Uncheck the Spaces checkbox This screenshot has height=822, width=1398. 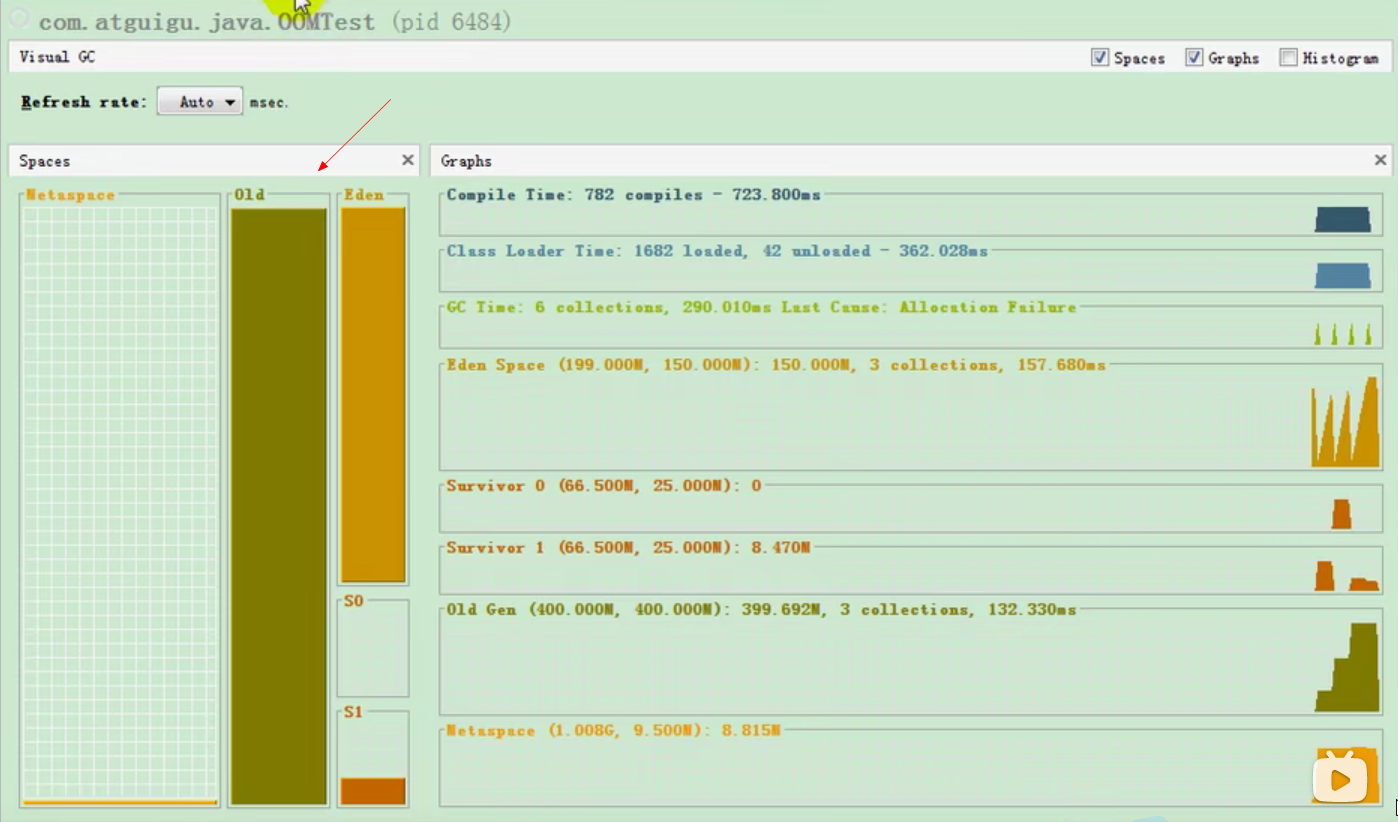pos(1100,58)
